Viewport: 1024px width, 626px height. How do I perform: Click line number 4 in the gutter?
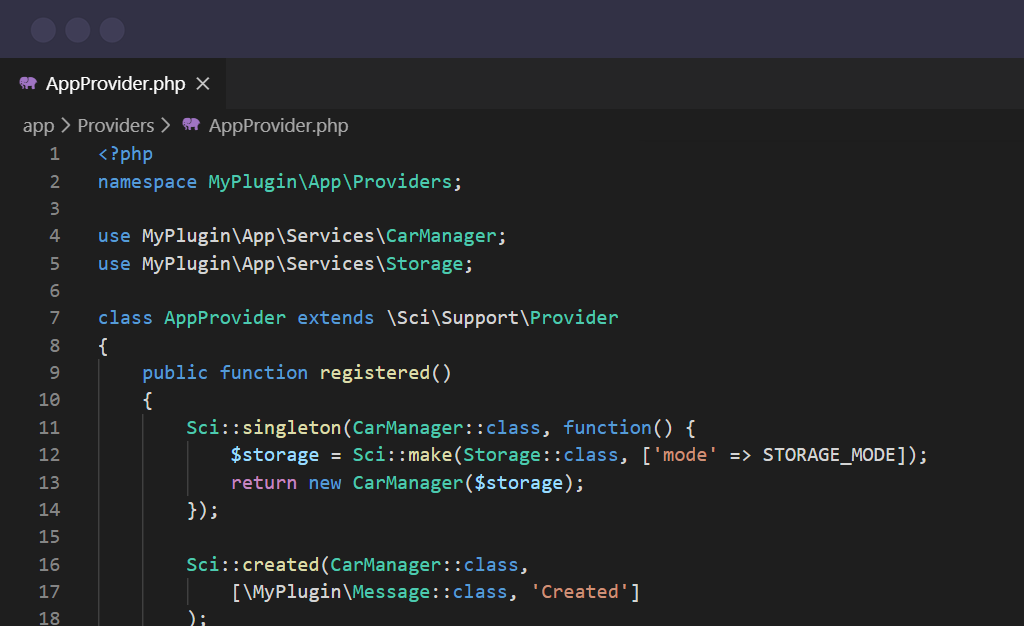point(55,236)
